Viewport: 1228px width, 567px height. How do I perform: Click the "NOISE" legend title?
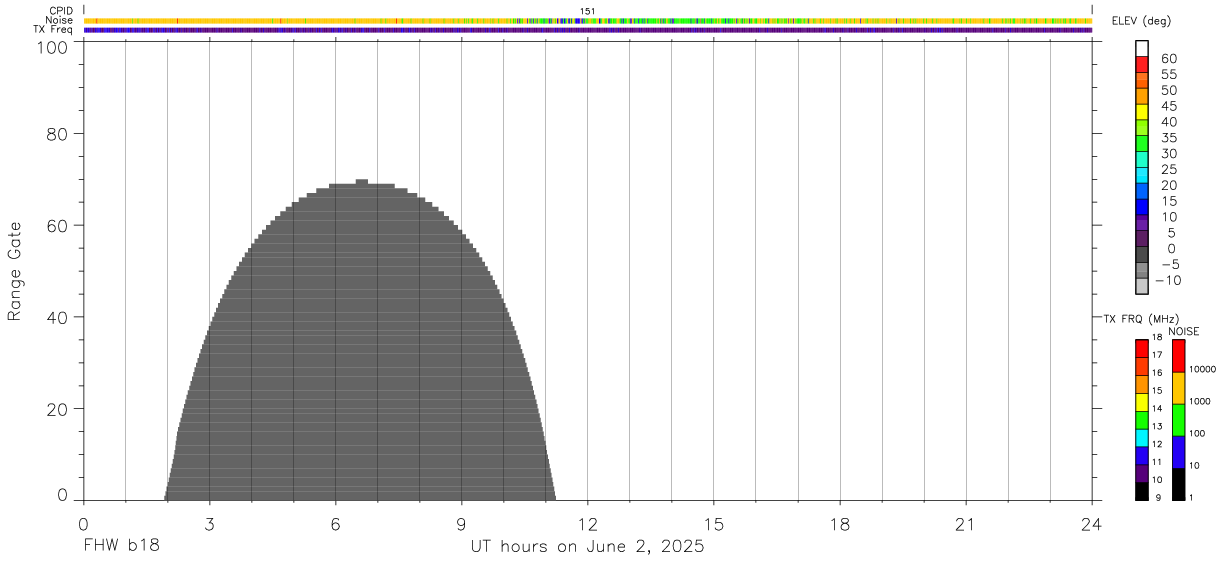tap(1183, 331)
